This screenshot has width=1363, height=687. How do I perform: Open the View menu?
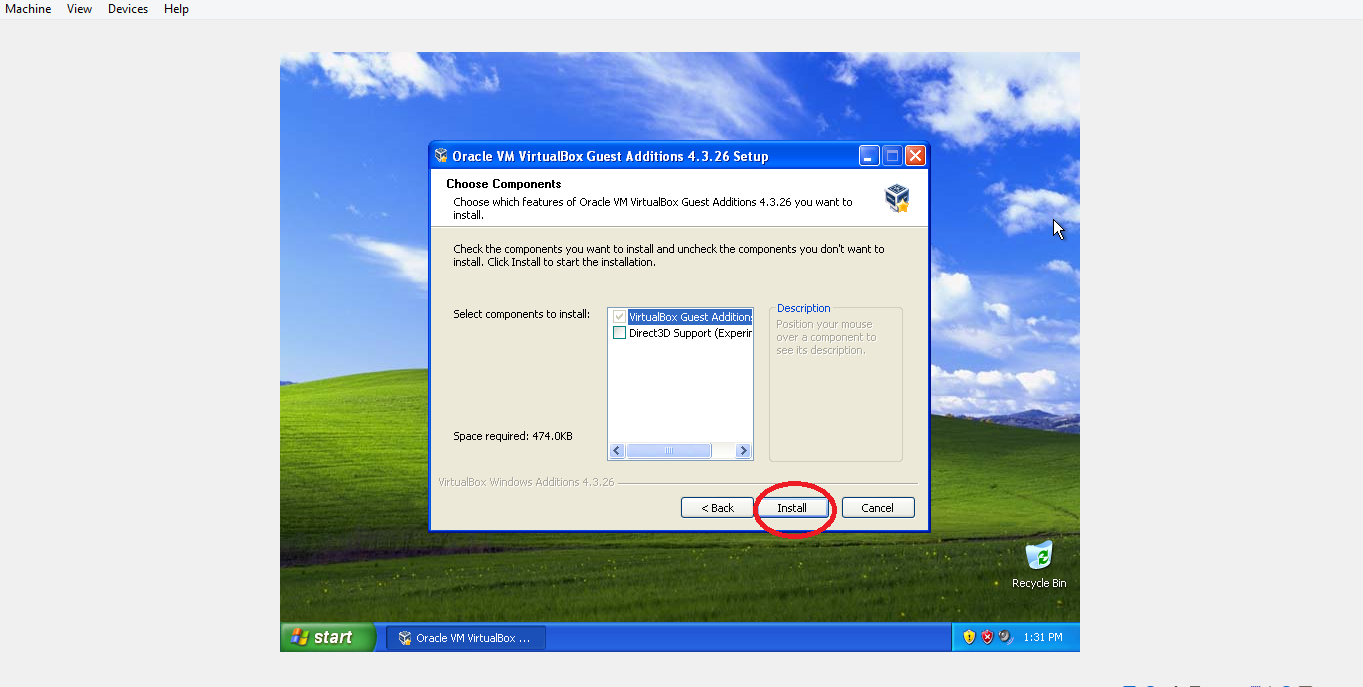click(79, 9)
